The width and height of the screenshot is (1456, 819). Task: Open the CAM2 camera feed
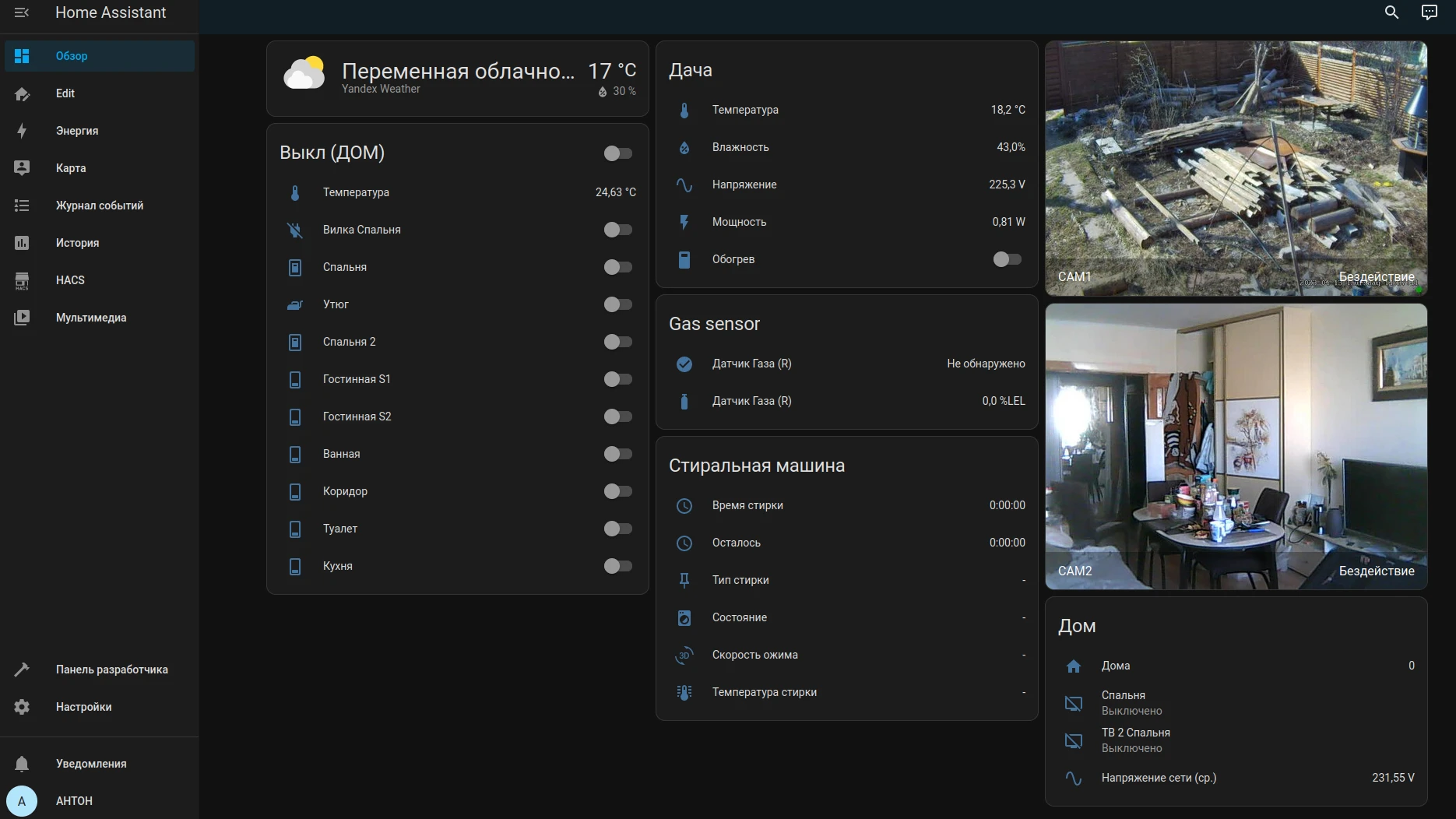coord(1236,446)
